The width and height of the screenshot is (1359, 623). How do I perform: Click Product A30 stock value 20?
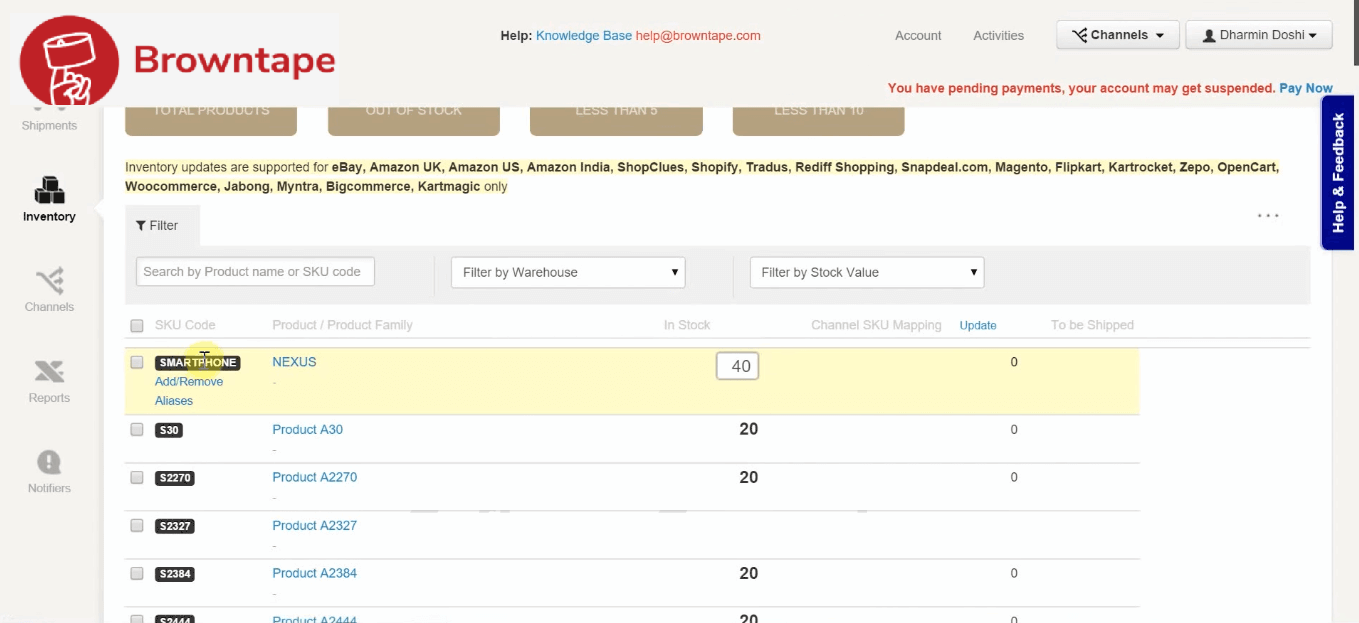[x=748, y=429]
